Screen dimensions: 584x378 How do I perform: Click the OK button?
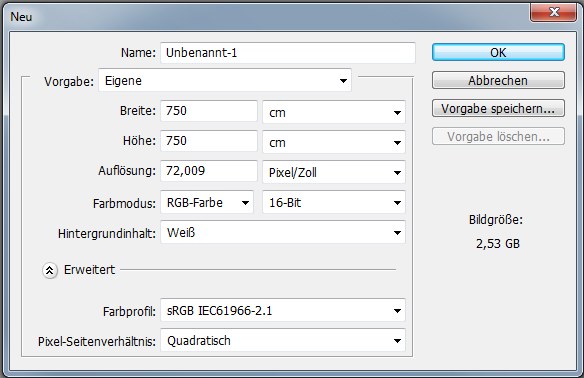click(x=498, y=52)
